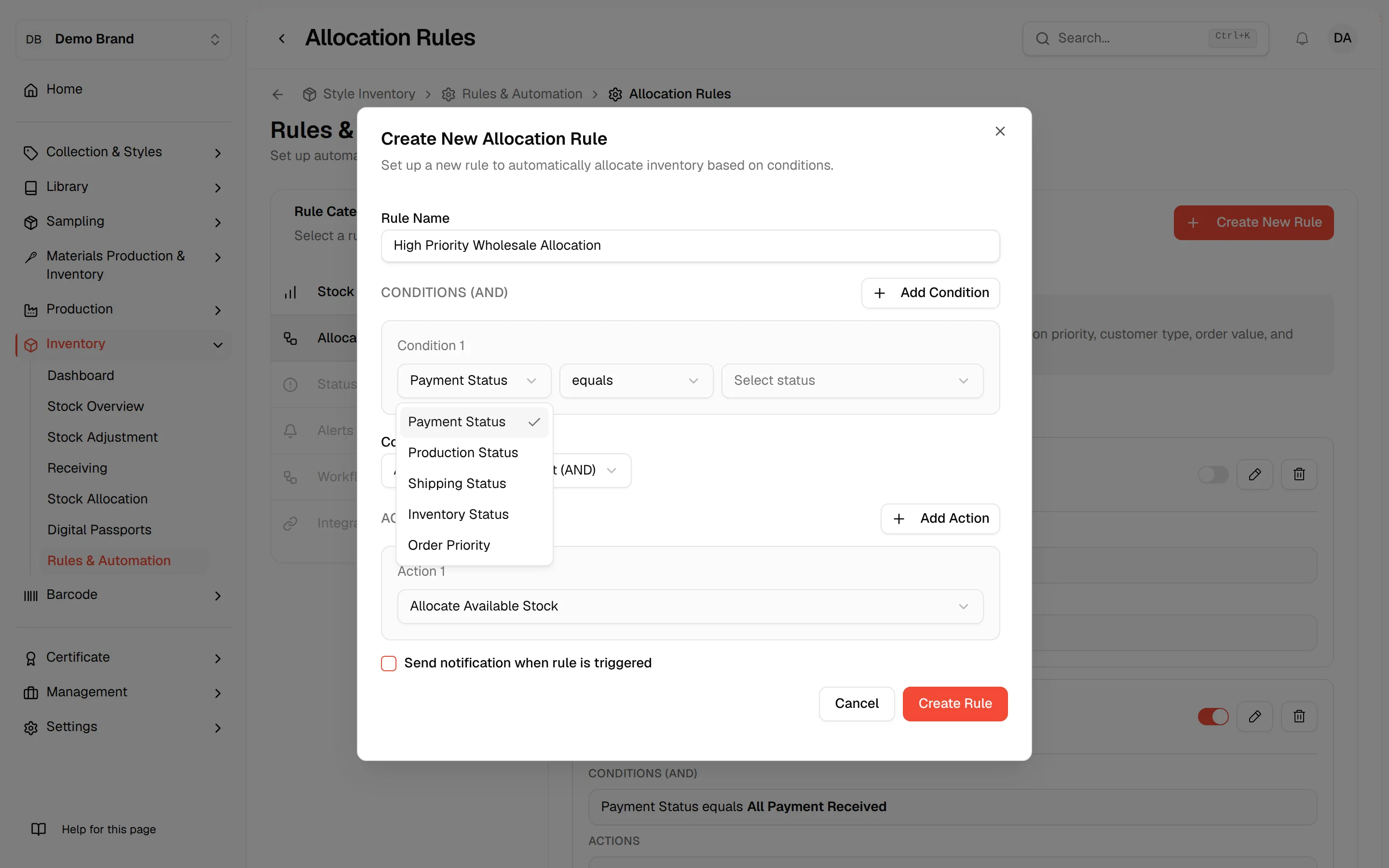Click the Home icon in sidebar
Screen dimensions: 1389x868
point(31,90)
